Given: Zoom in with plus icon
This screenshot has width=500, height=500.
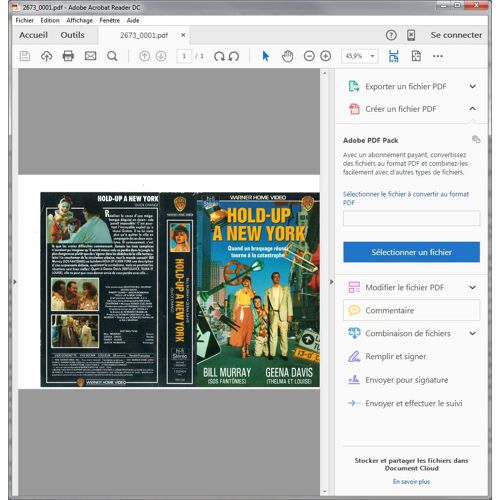Looking at the screenshot, I should [326, 56].
